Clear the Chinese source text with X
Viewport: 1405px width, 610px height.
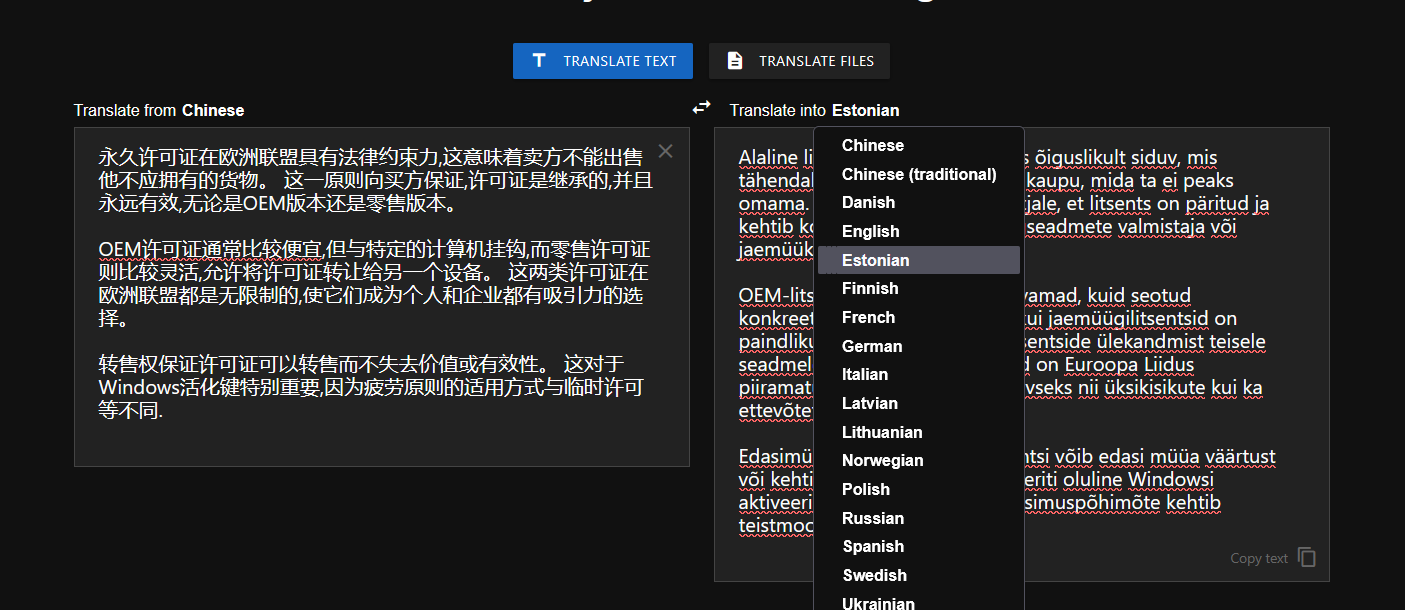[666, 151]
